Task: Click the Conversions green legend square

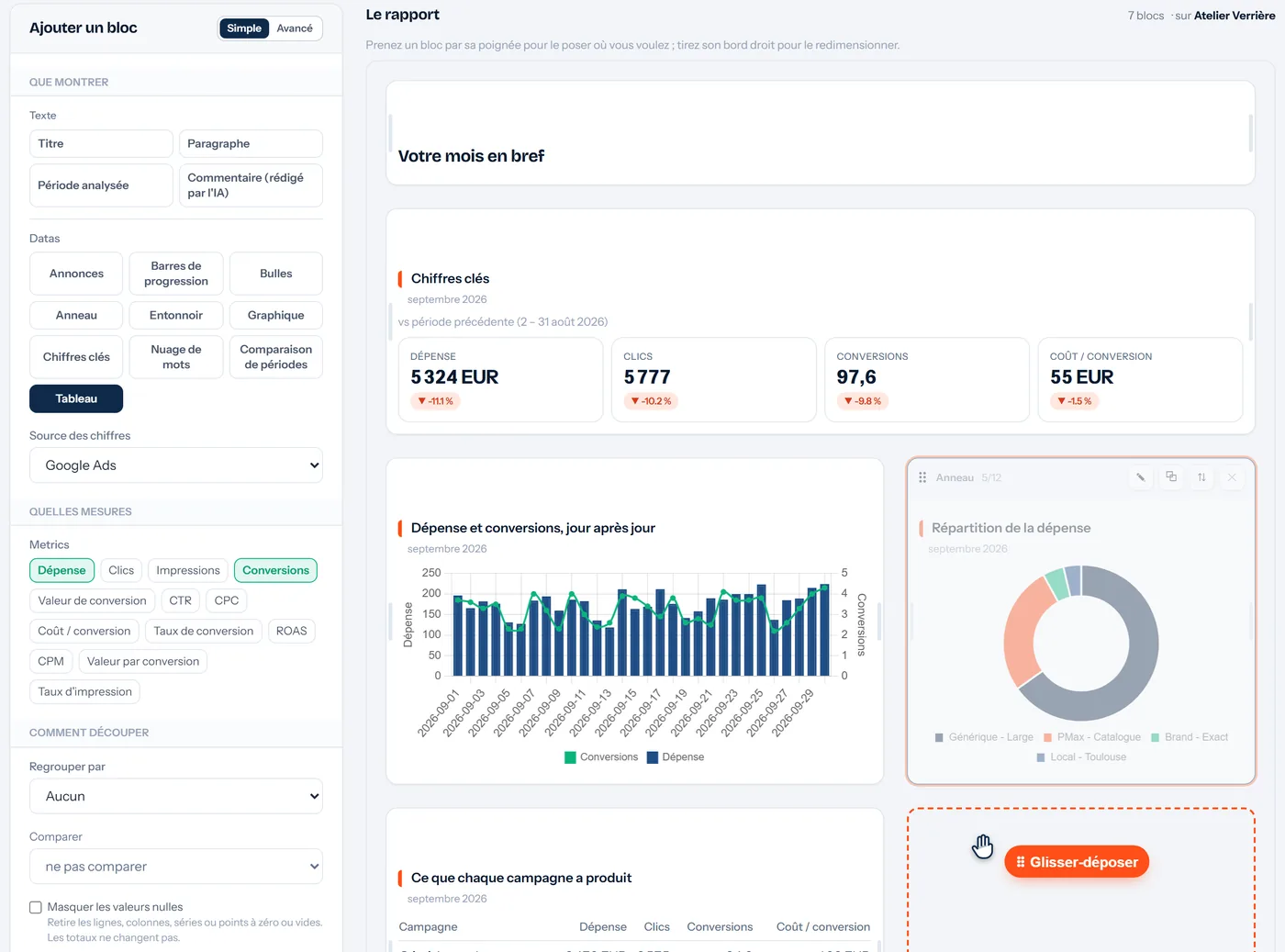Action: (570, 757)
